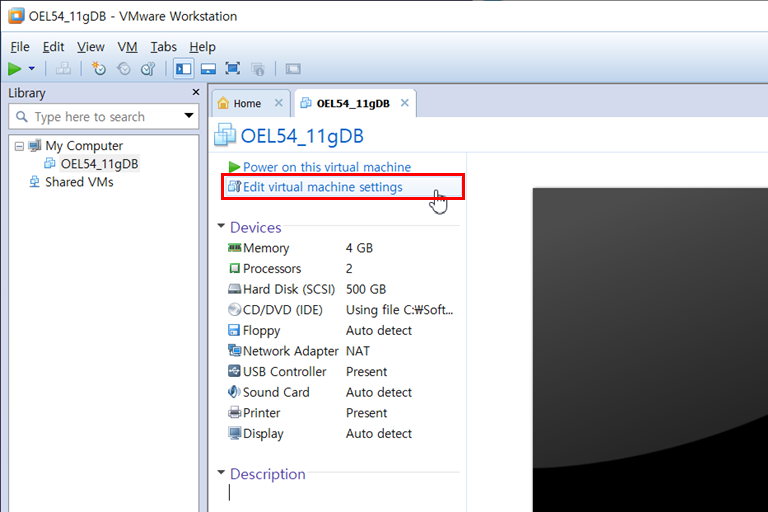Click the Unity mode toolbar icon

(x=258, y=69)
